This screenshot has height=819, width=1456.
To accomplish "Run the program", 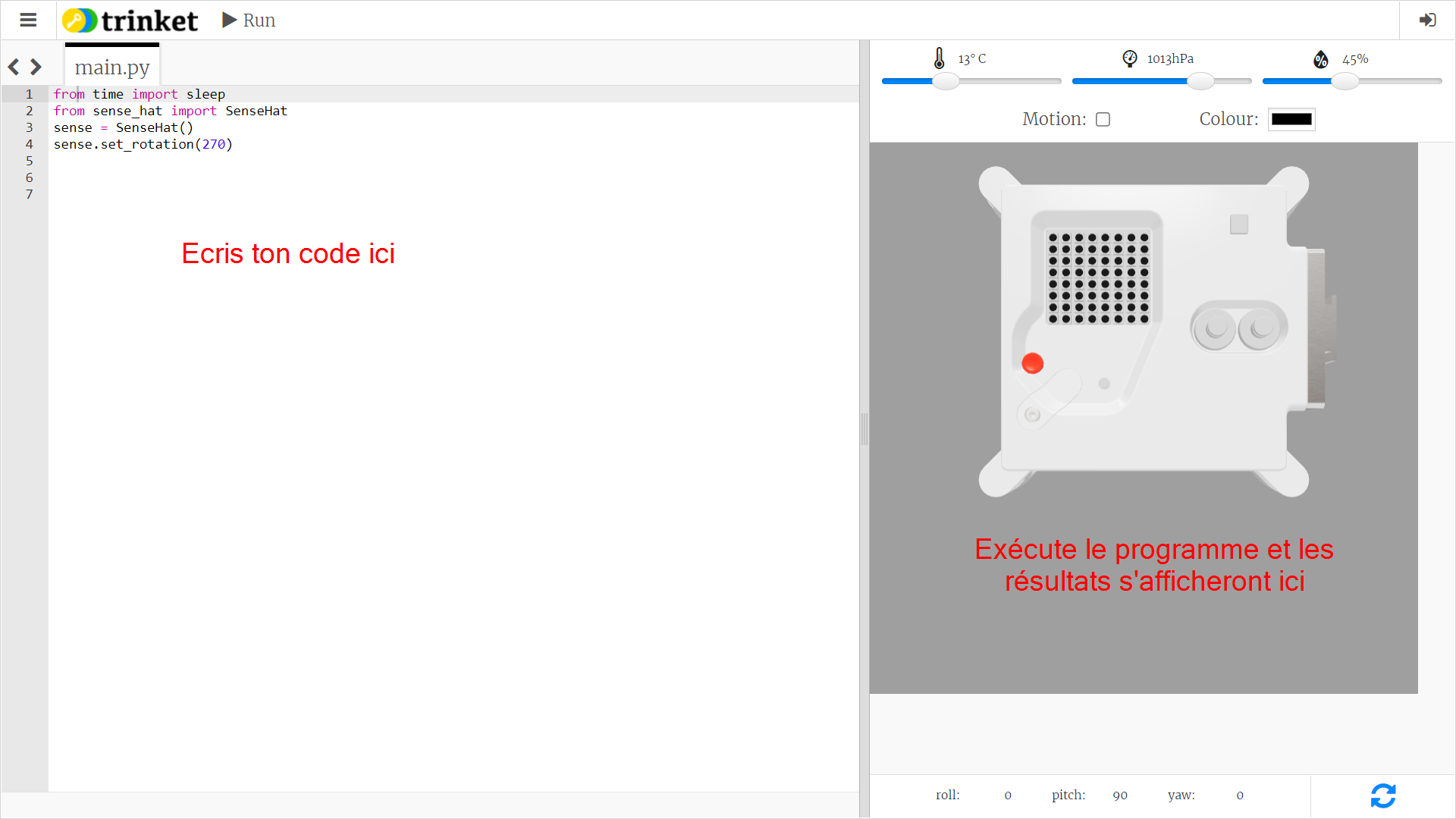I will pyautogui.click(x=249, y=20).
